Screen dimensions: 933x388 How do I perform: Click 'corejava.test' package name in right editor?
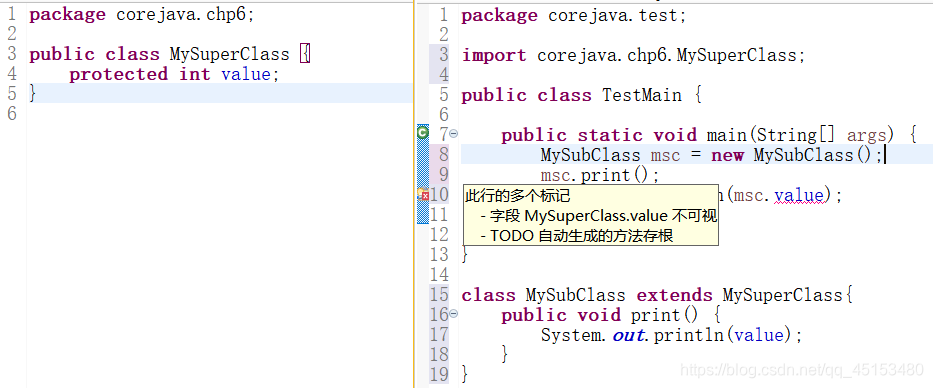pos(613,15)
